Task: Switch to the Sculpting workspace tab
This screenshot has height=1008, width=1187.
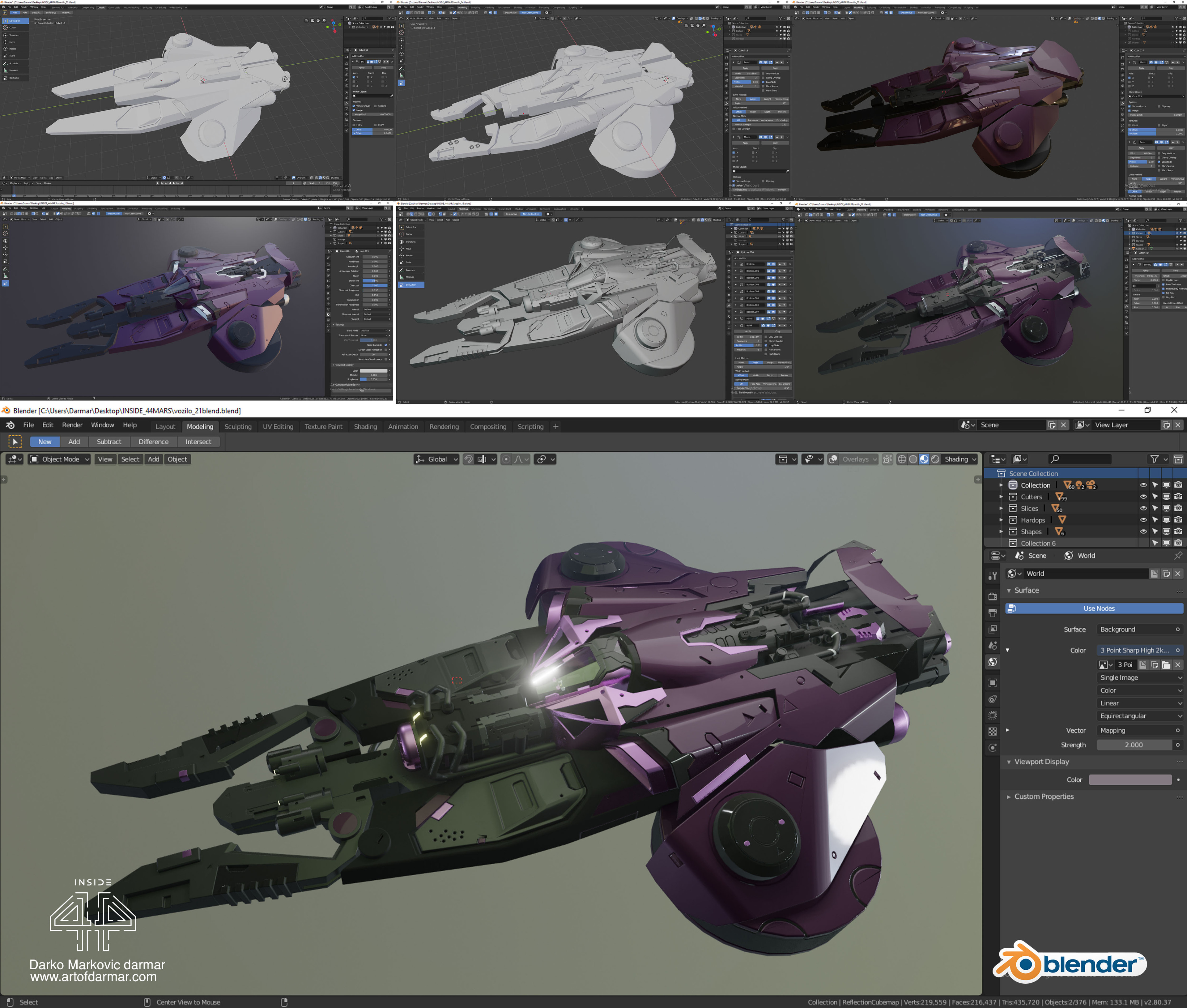Action: pos(238,427)
